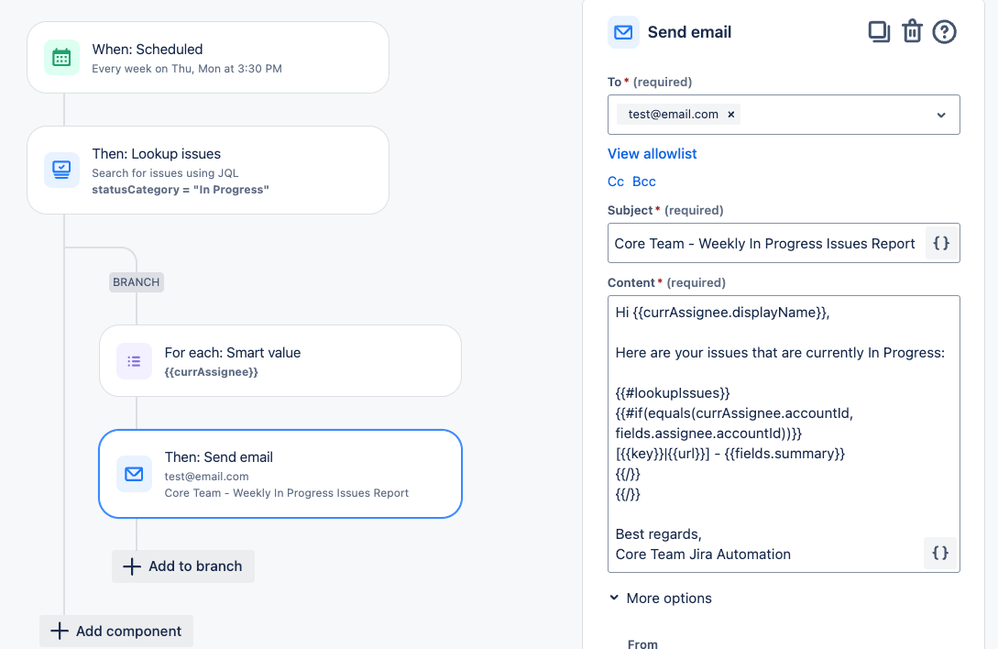Select the When: Scheduled trigger card

click(208, 58)
